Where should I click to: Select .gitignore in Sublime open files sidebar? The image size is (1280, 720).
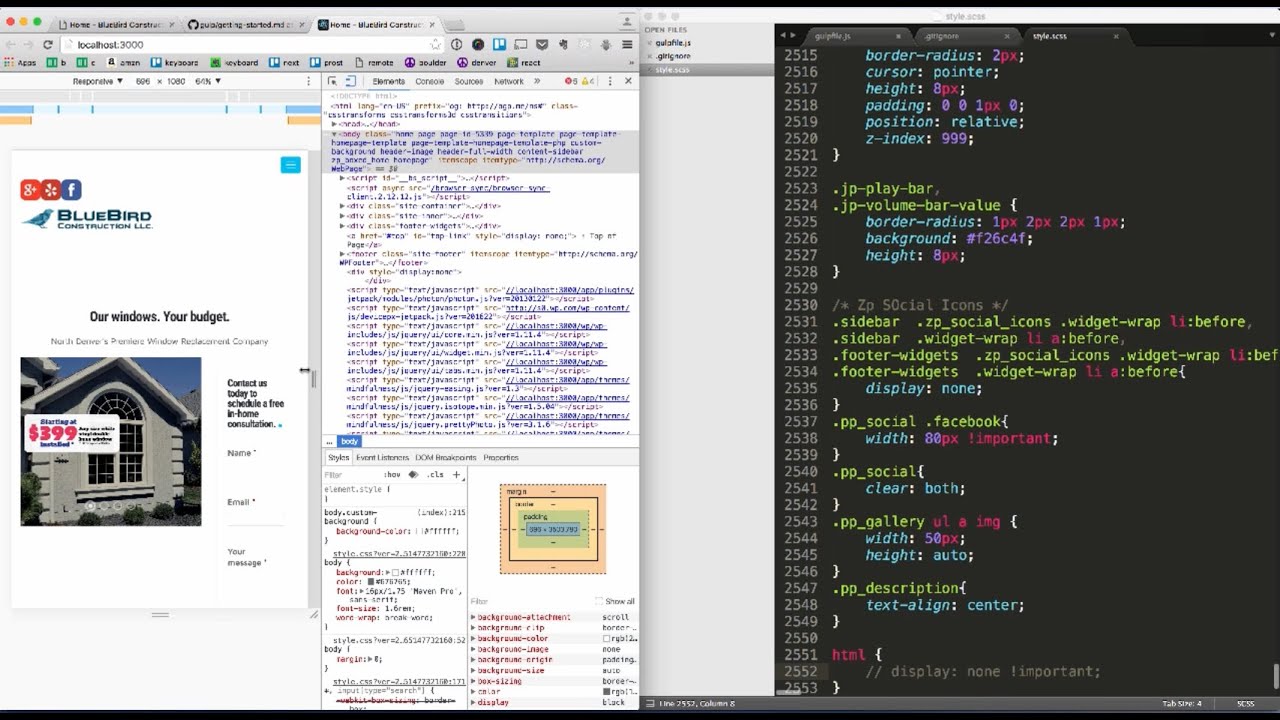tap(673, 56)
